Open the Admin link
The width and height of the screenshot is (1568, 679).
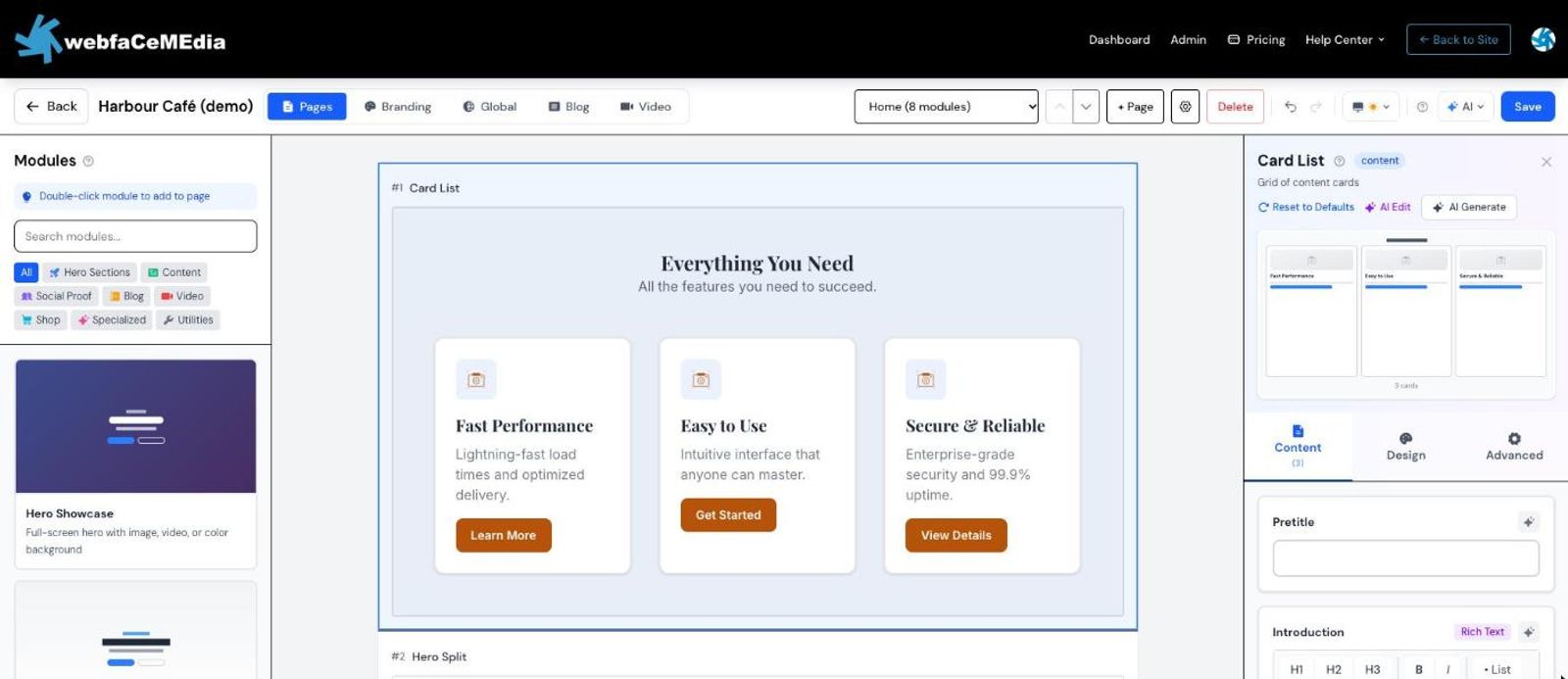coord(1188,40)
